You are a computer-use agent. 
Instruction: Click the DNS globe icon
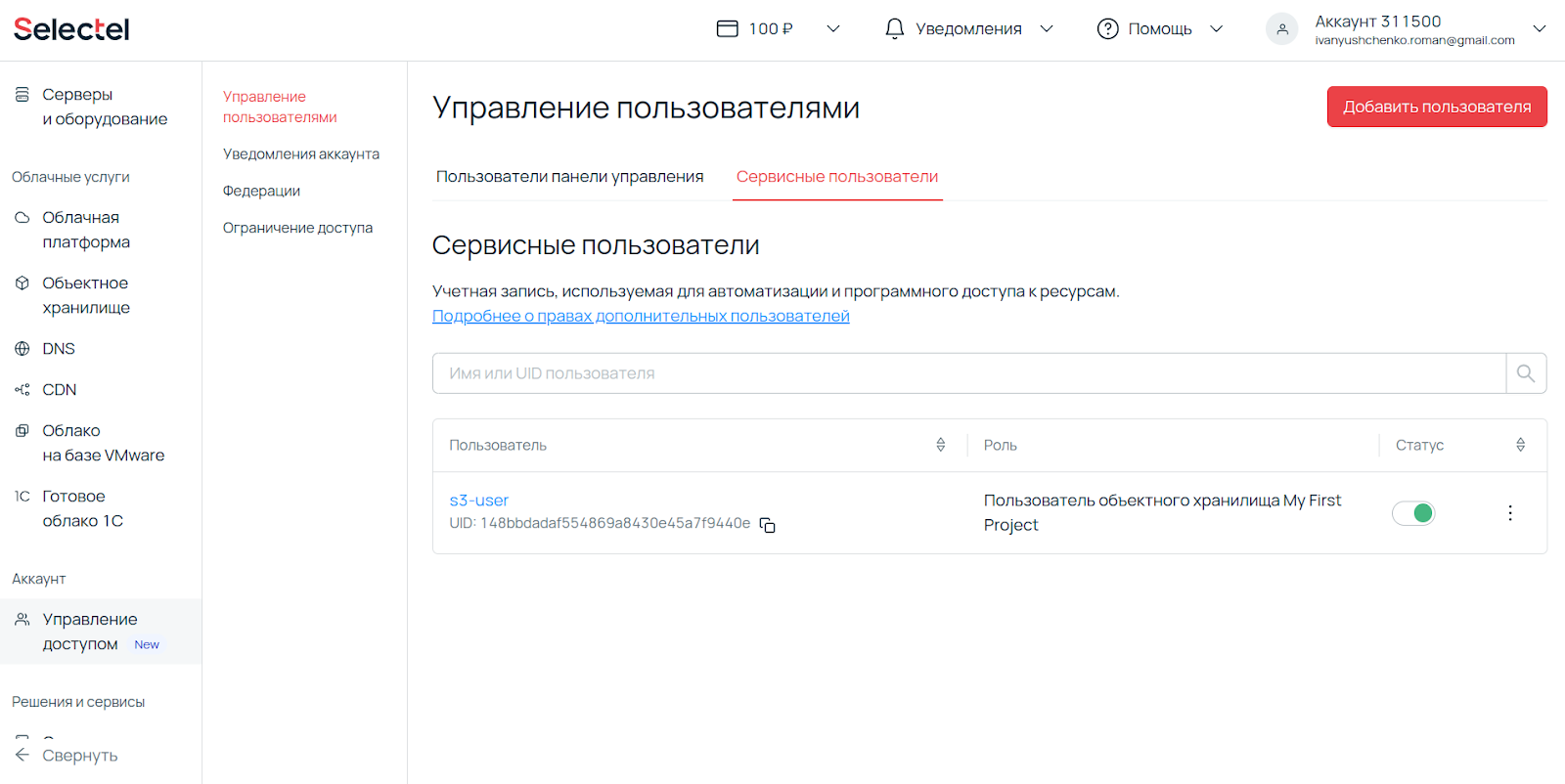click(x=22, y=349)
